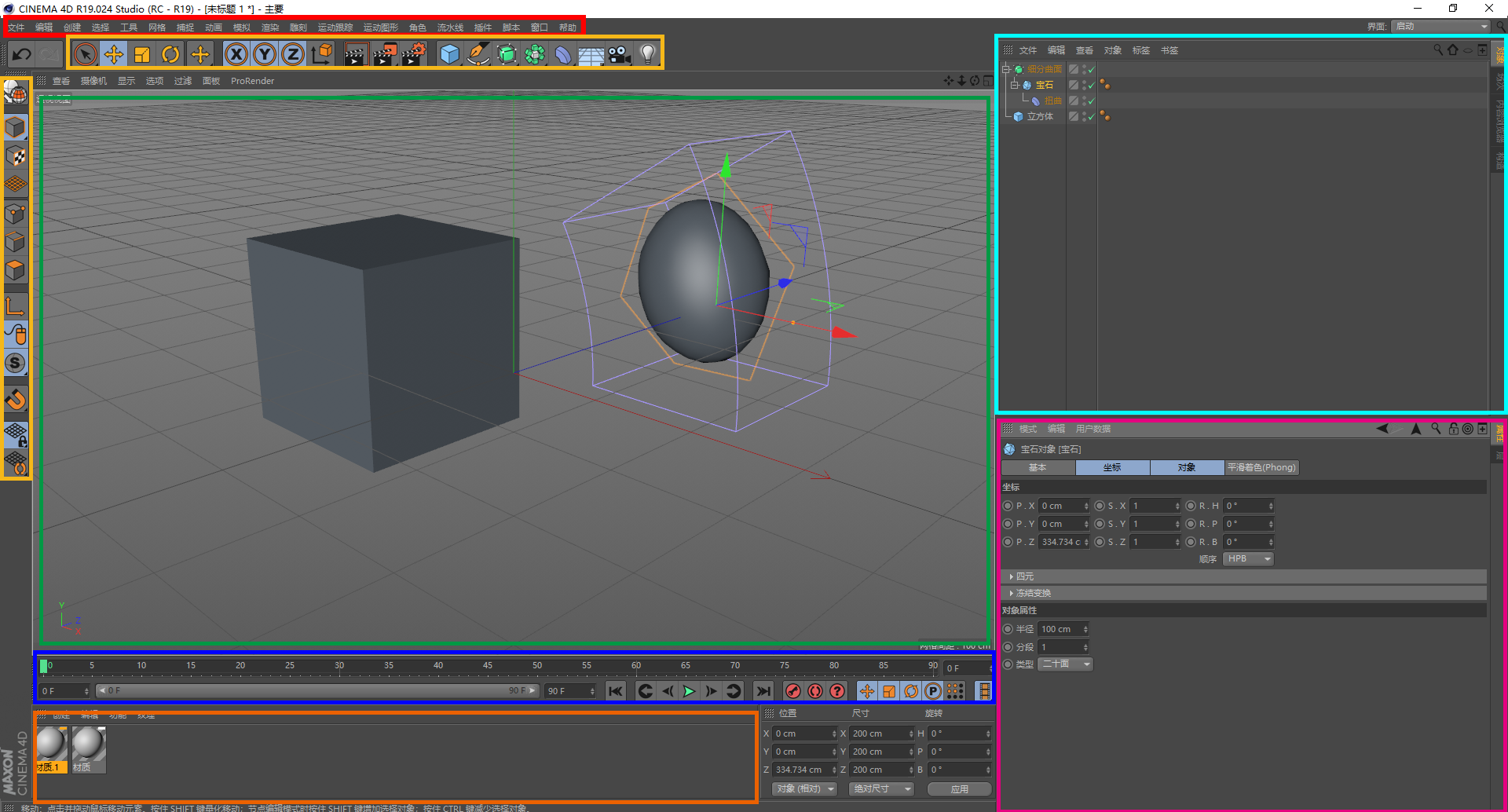This screenshot has height=812, width=1508.
Task: Select edges mode in left toolbar
Action: click(16, 242)
